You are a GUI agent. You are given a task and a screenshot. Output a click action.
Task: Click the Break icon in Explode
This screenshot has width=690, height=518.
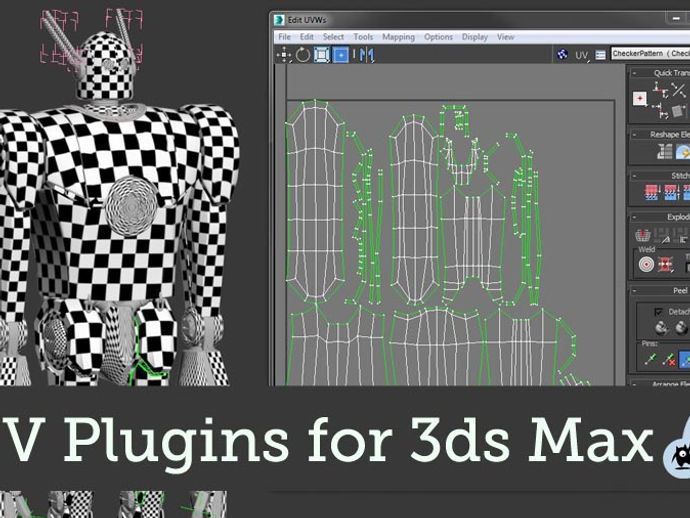coord(643,235)
